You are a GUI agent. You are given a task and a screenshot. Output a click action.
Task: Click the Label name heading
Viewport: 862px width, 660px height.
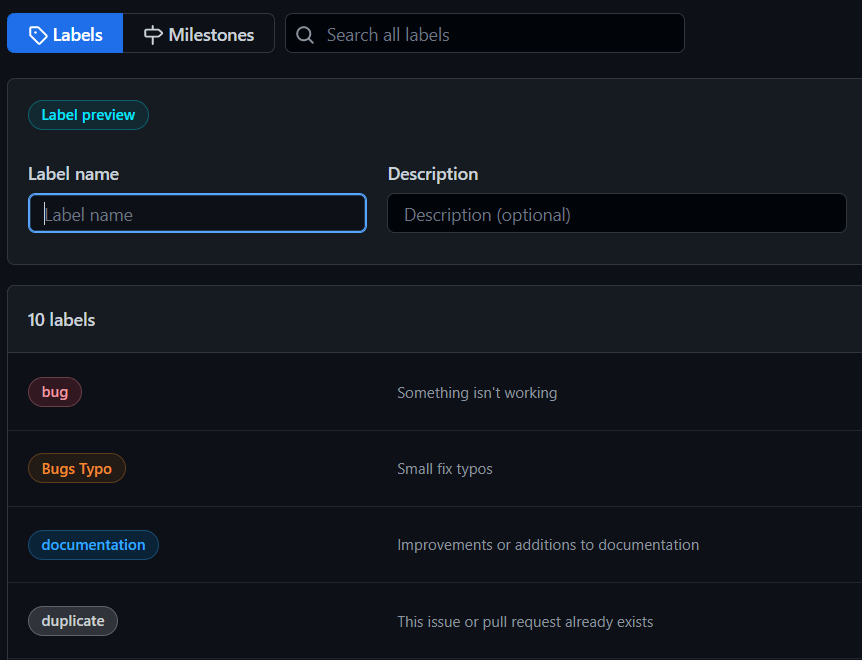coord(73,173)
